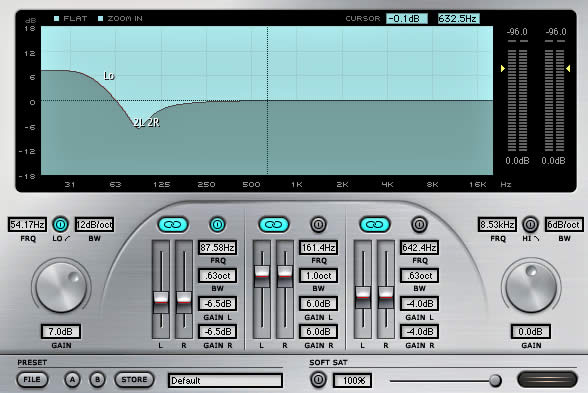Turn on the Soft Sat power button
This screenshot has height=393, width=588.
[318, 380]
